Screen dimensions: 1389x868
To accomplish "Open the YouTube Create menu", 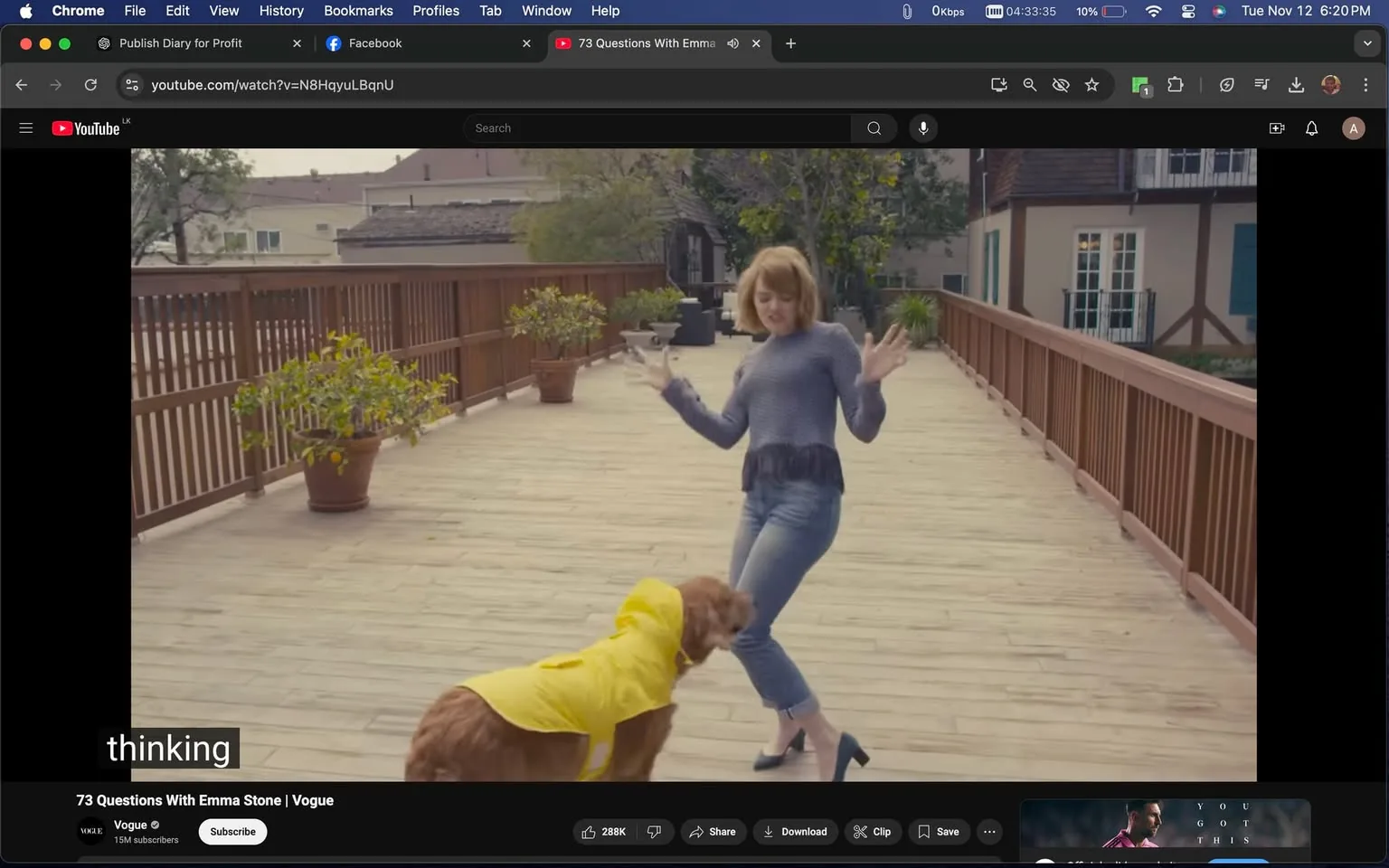I will pos(1276,127).
